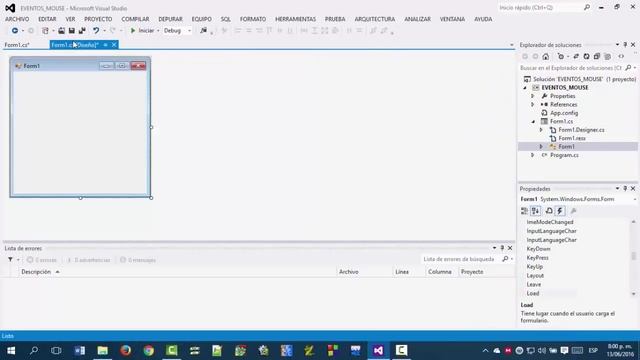Collapse the EVENTOS_MOUSE project node
Image resolution: width=640 pixels, height=360 pixels.
525,88
